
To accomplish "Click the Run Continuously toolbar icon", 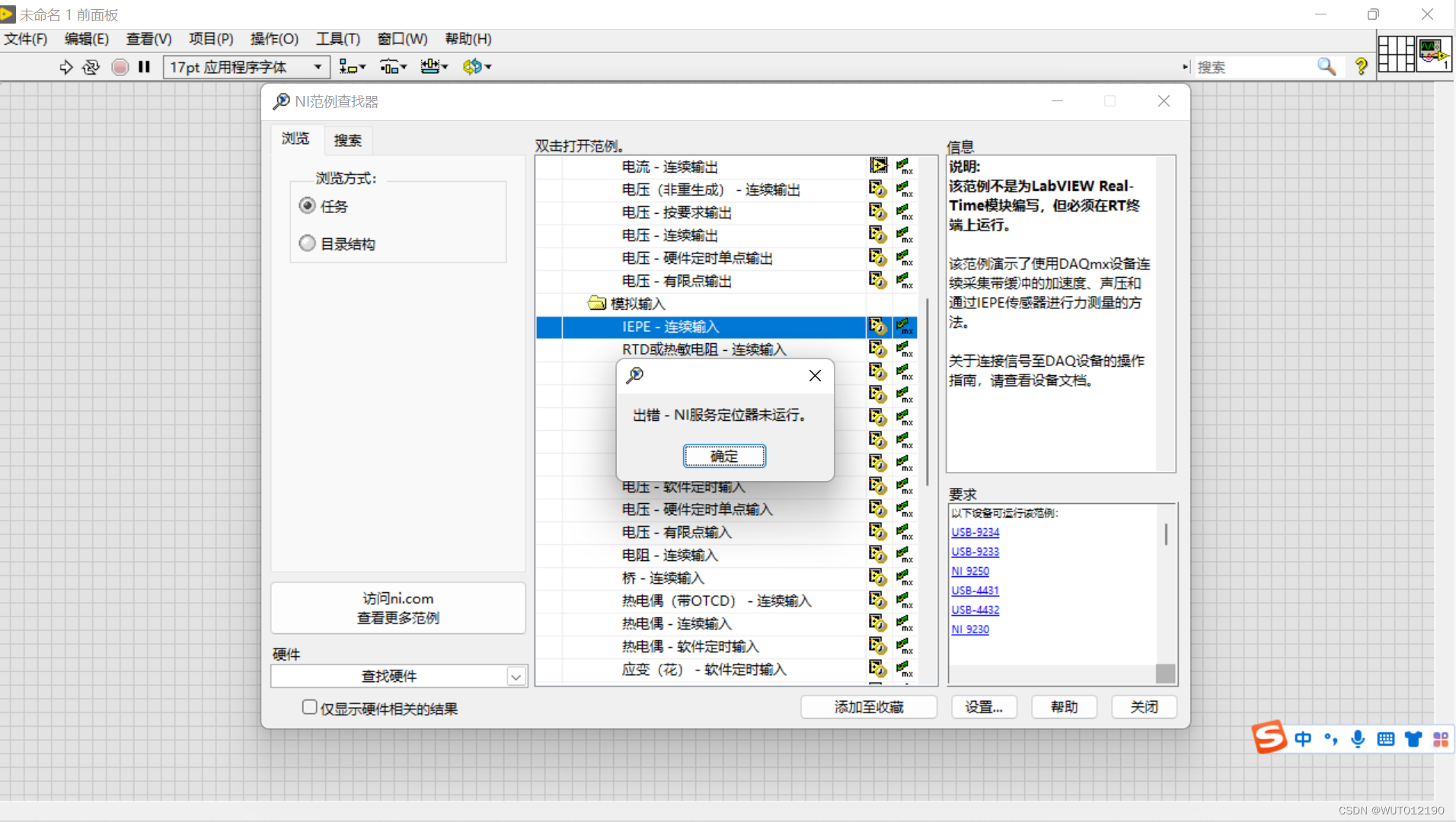I will (x=91, y=67).
